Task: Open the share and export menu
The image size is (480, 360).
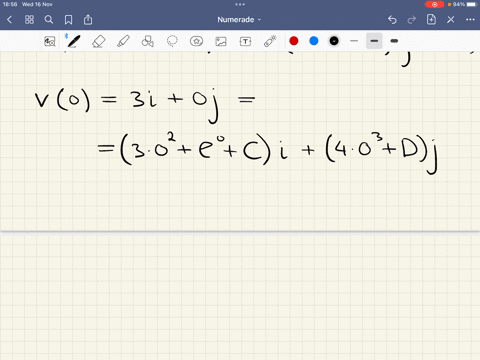Action: point(88,20)
